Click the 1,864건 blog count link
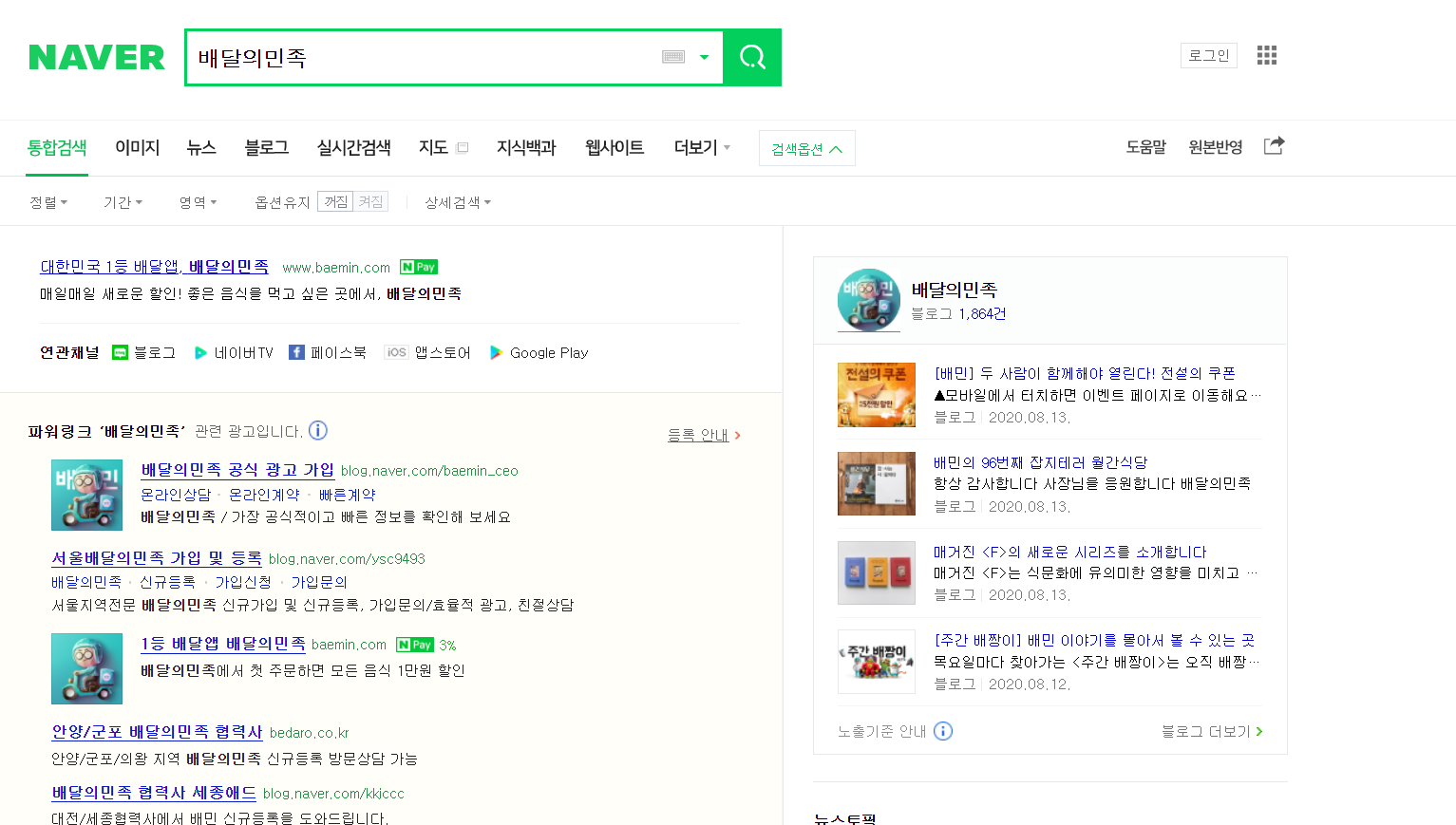The width and height of the screenshot is (1456, 825). click(x=982, y=314)
